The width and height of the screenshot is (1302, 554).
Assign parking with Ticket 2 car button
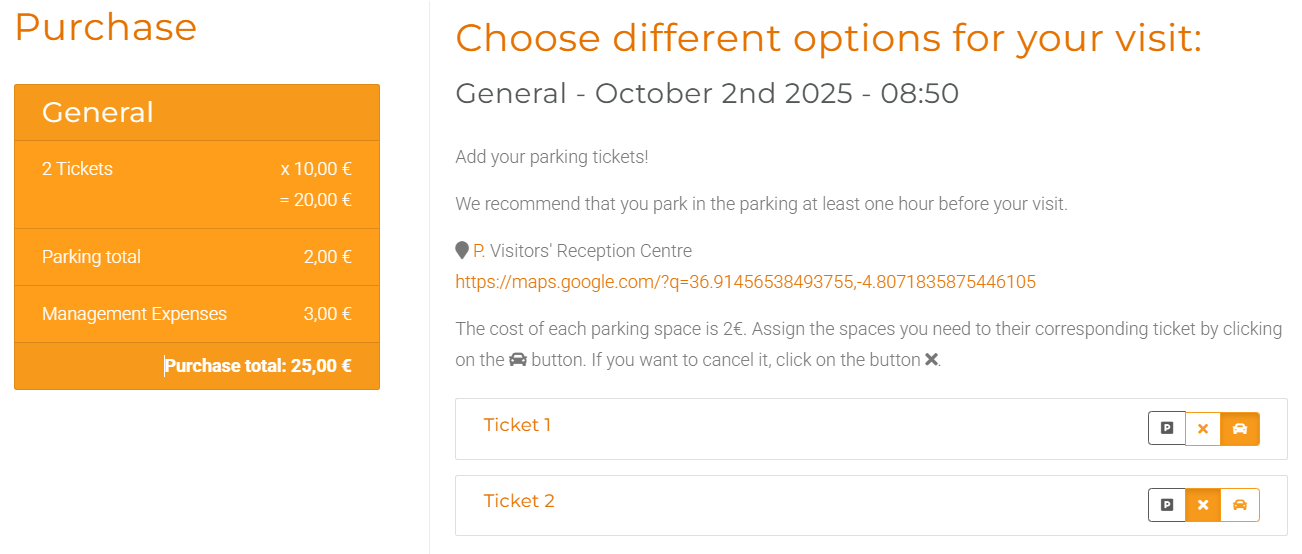pyautogui.click(x=1240, y=505)
